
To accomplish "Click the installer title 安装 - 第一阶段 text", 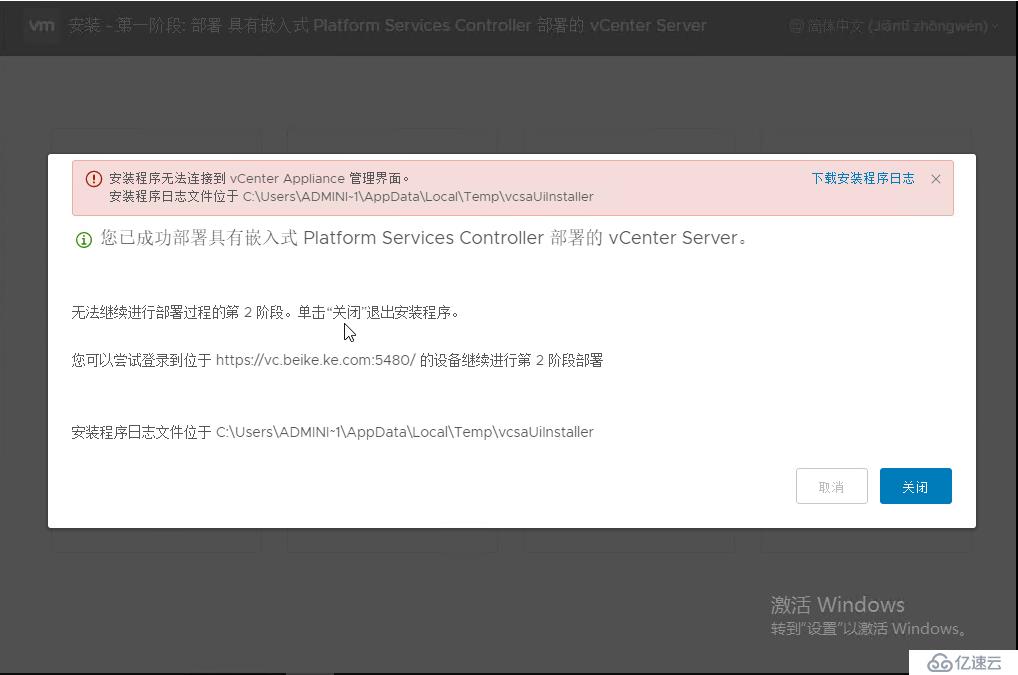I will [388, 25].
